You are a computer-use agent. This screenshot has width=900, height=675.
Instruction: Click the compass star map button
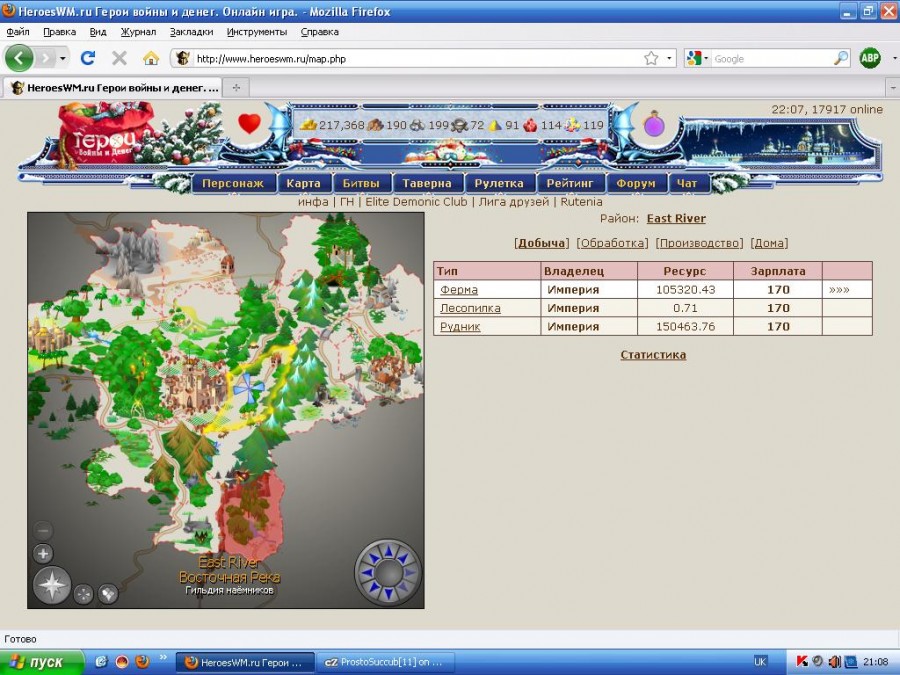(x=52, y=584)
